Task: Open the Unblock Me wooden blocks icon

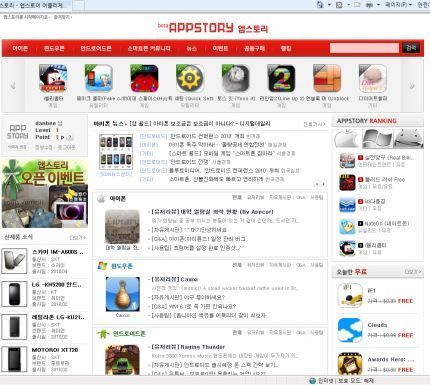Action: pos(327,79)
